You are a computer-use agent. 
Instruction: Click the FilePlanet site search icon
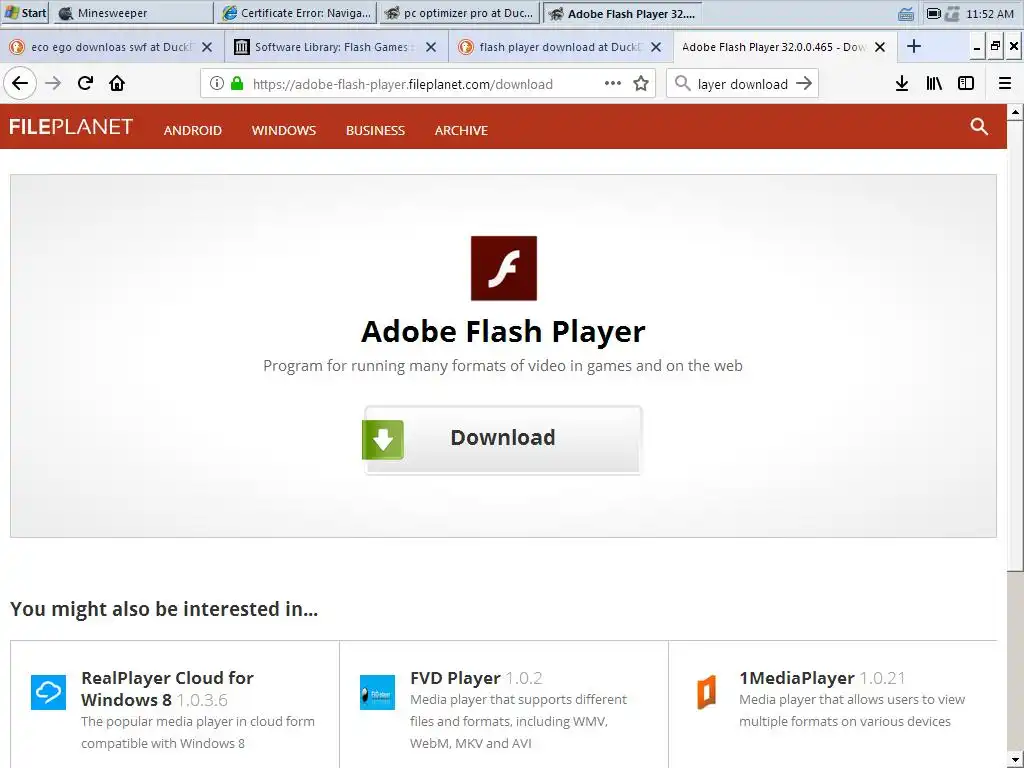coord(979,127)
